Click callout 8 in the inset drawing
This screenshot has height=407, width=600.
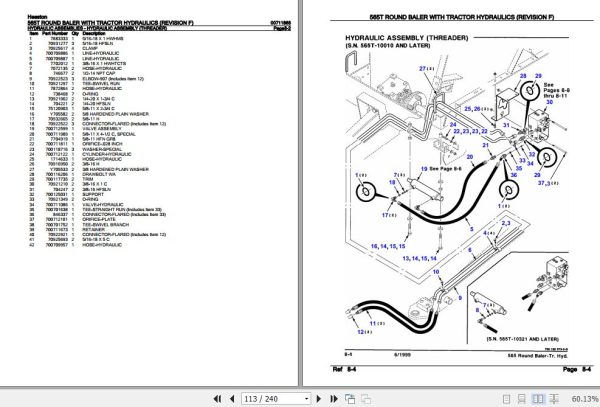click(478, 310)
